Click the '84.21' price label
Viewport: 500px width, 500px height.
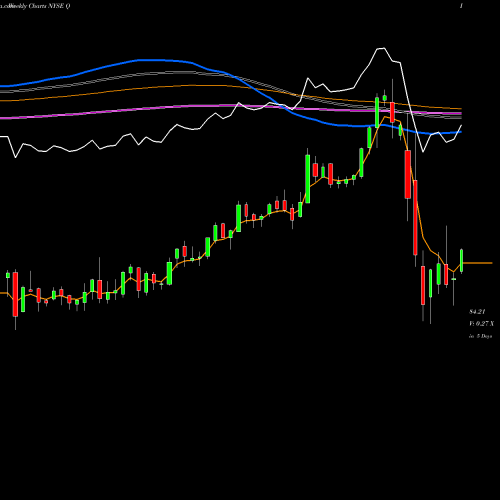pyautogui.click(x=477, y=312)
